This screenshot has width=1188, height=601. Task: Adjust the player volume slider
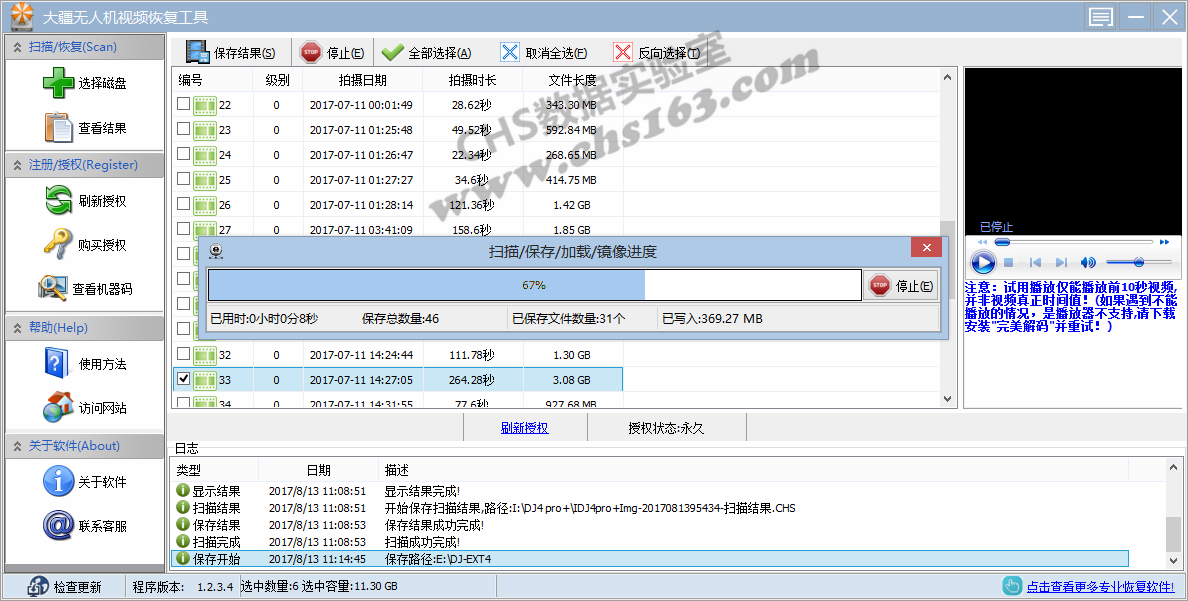pyautogui.click(x=1136, y=262)
